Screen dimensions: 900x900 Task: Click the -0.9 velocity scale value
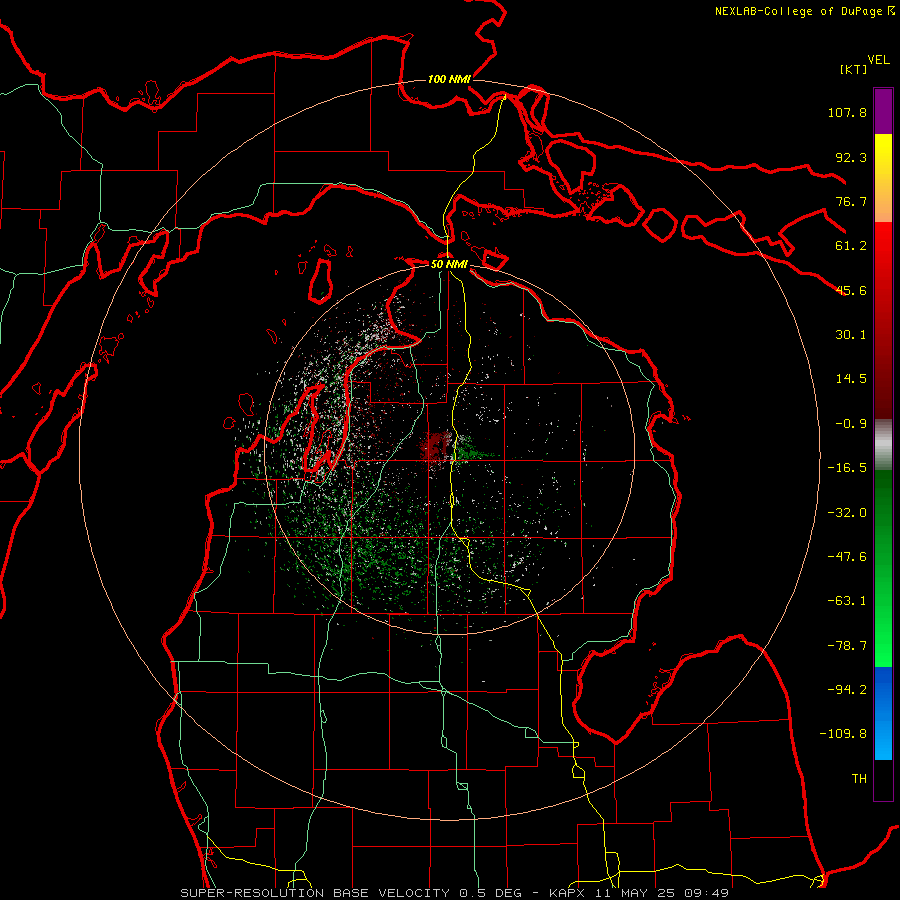(x=851, y=424)
